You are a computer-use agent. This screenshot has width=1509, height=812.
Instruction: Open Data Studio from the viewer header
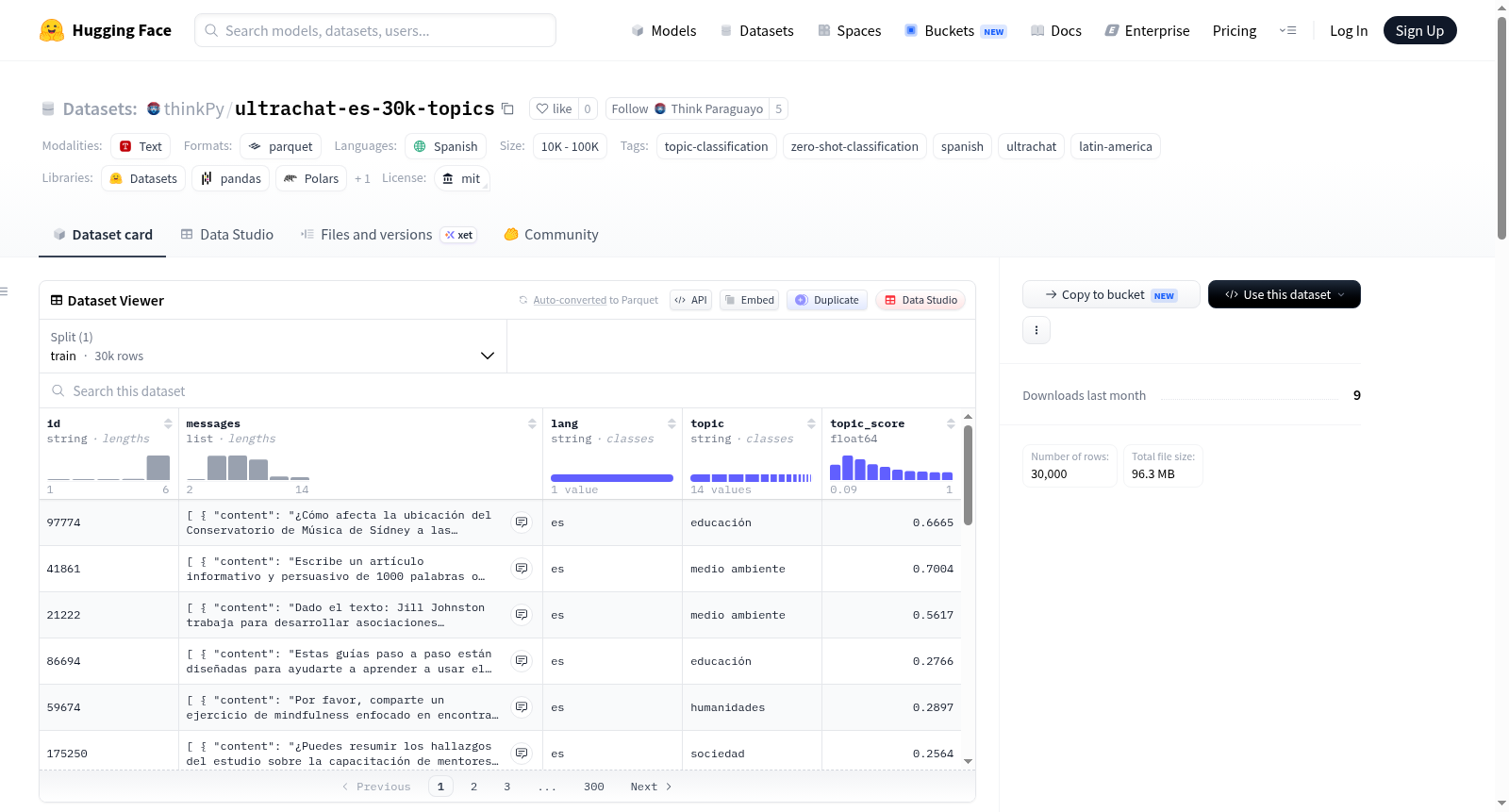[x=920, y=300]
